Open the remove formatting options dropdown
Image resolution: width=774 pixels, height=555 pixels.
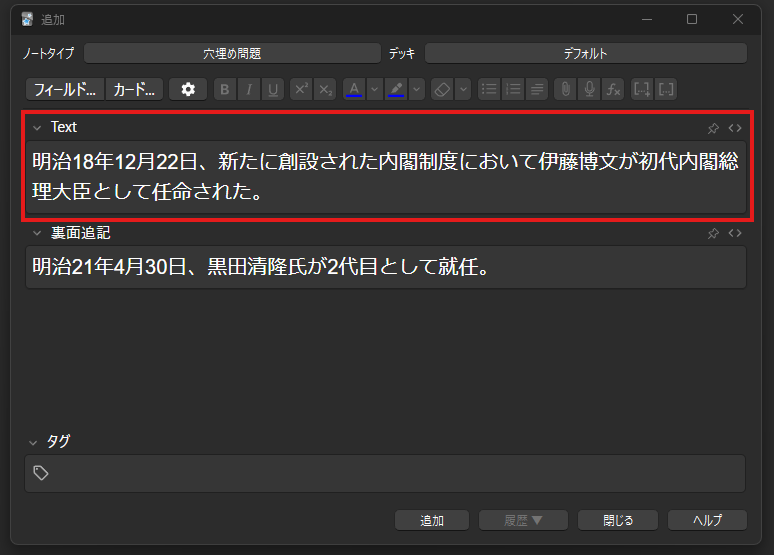(463, 89)
